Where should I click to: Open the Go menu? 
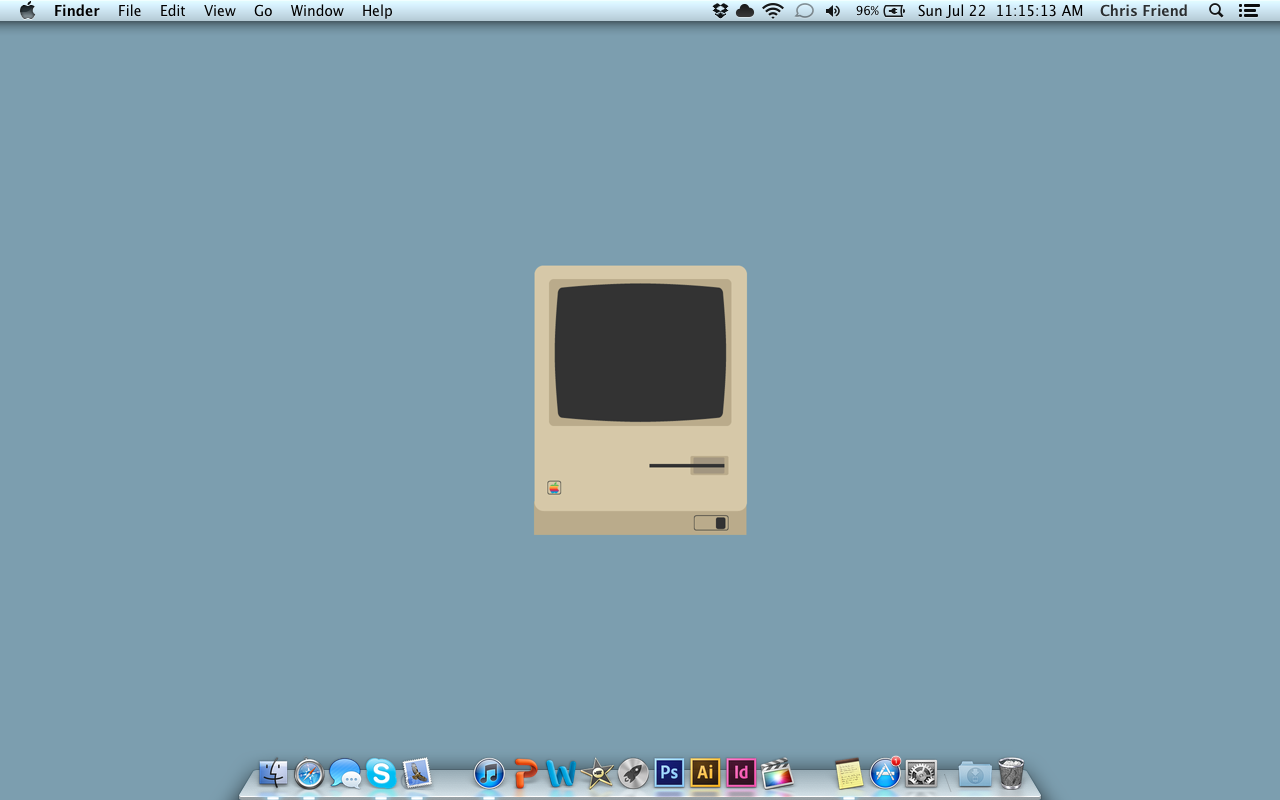[x=263, y=11]
